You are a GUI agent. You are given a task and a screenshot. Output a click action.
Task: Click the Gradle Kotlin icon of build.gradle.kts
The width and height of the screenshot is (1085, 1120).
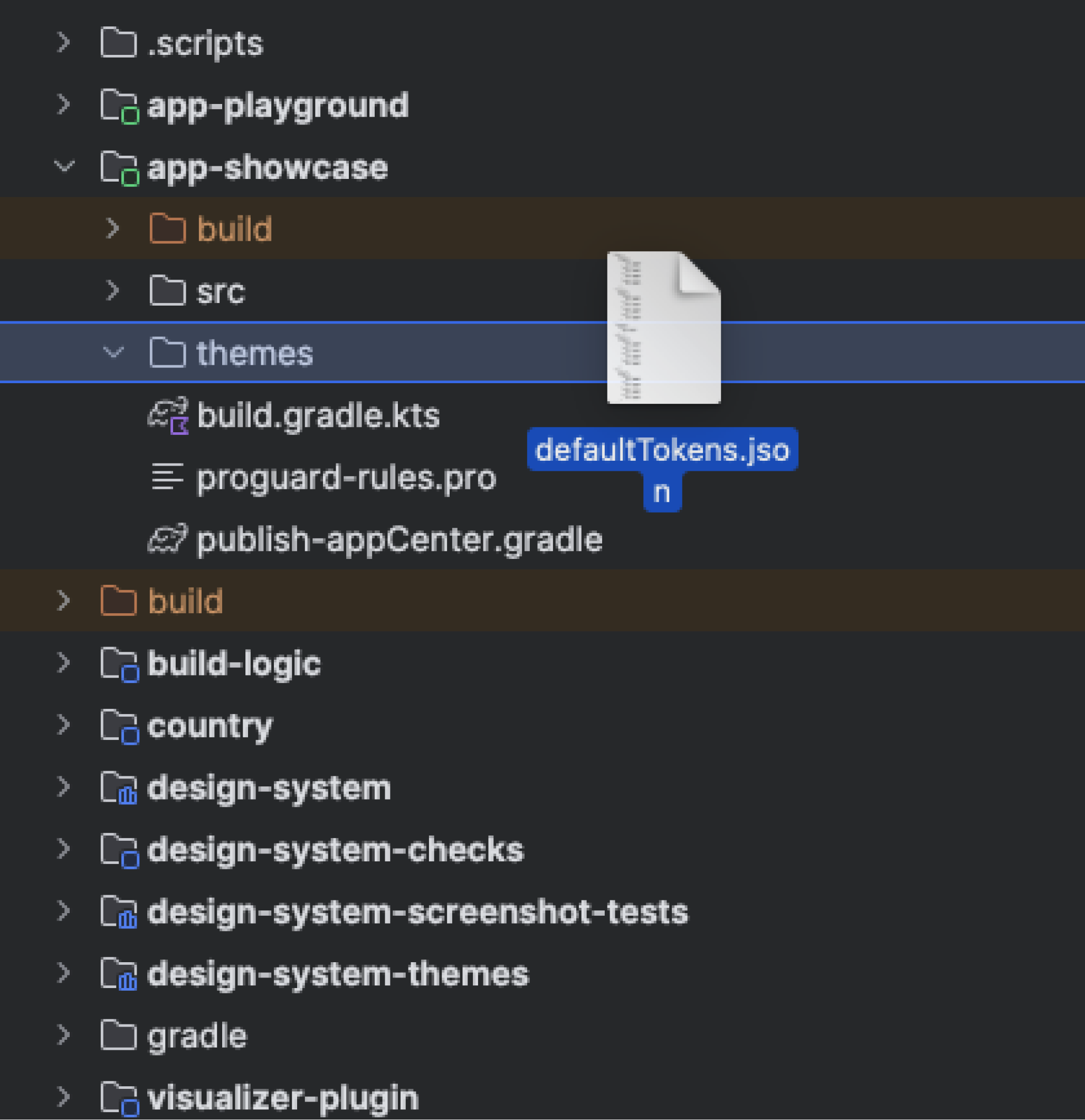pos(168,415)
